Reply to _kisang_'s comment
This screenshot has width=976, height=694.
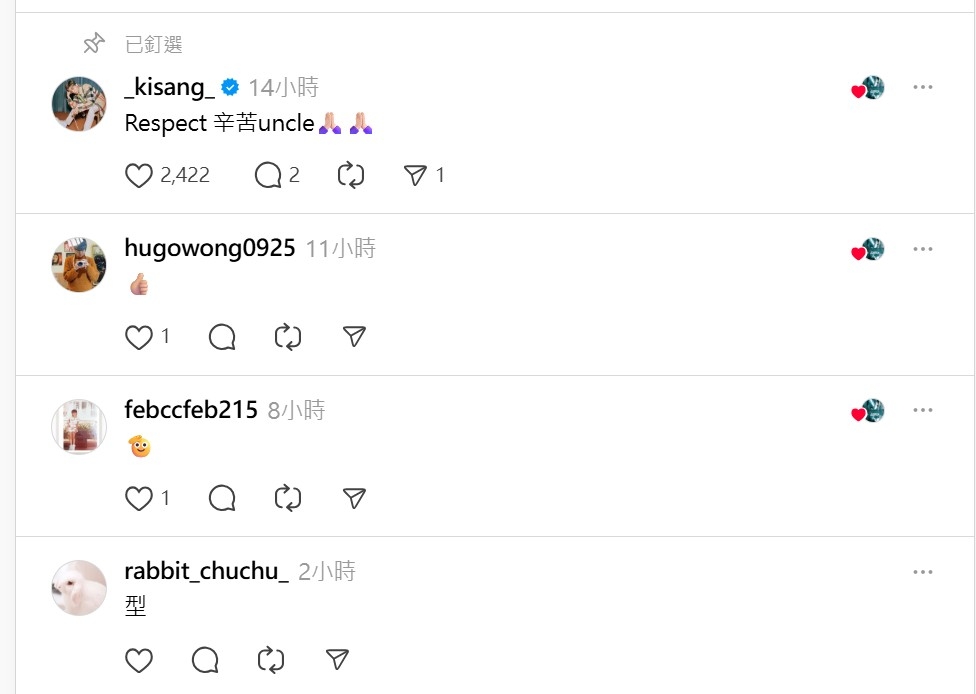coord(268,176)
